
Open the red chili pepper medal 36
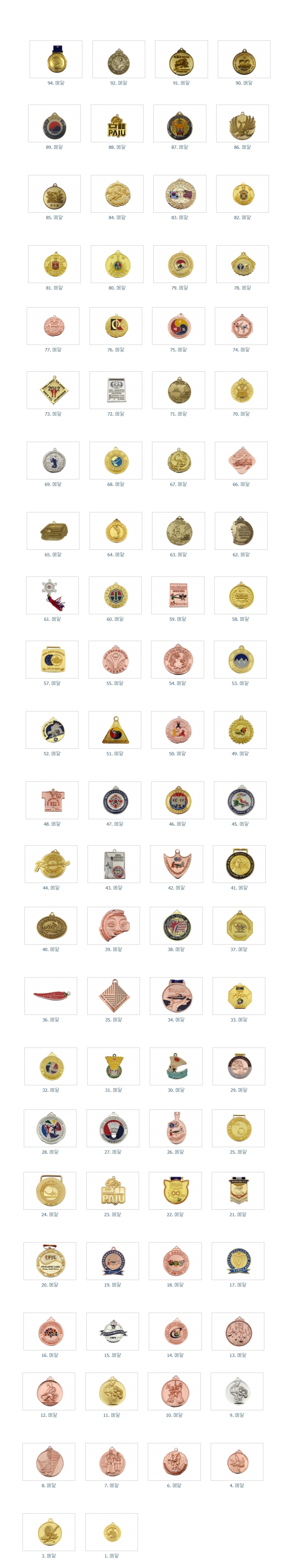click(x=51, y=996)
